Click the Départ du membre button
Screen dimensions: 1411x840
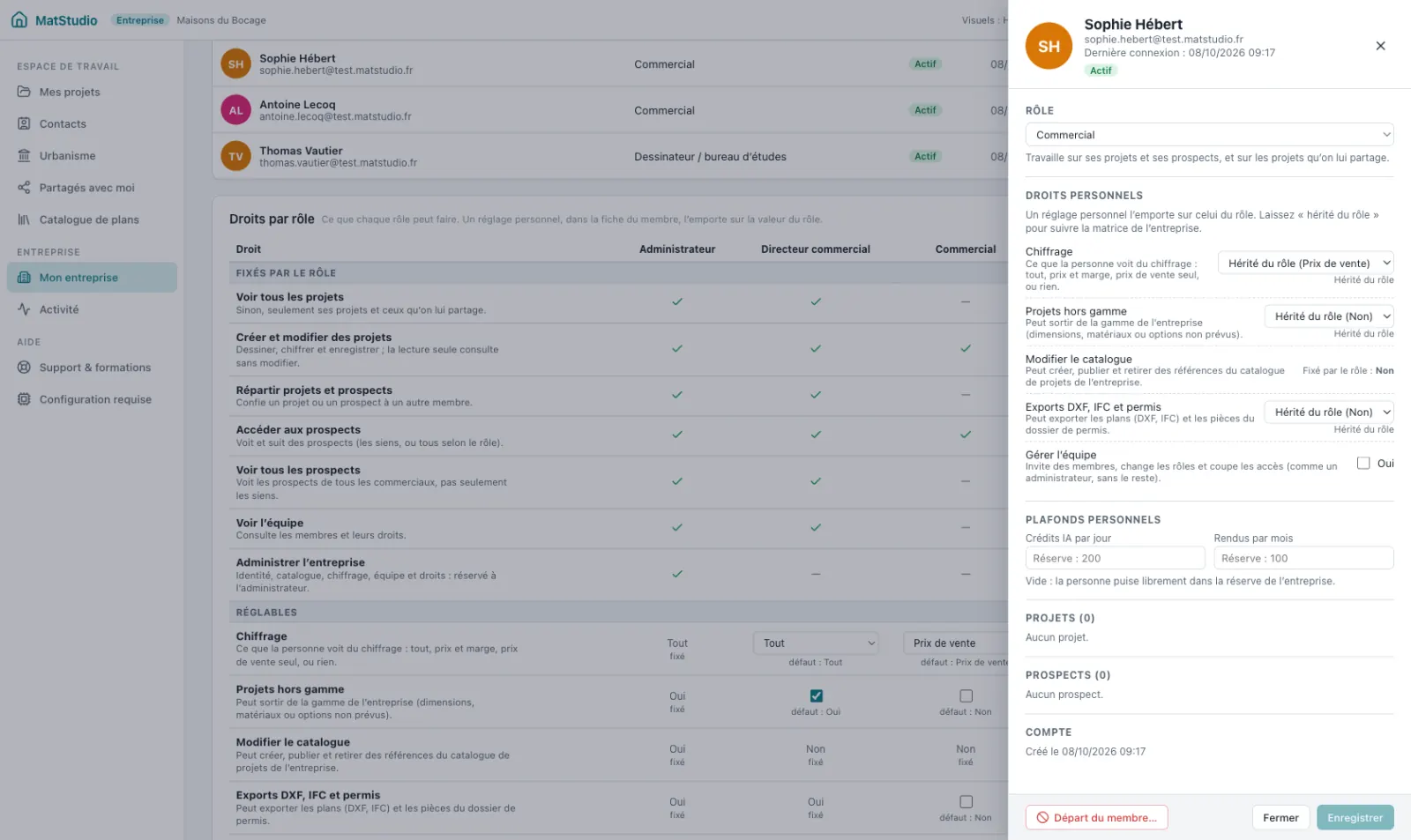point(1096,817)
